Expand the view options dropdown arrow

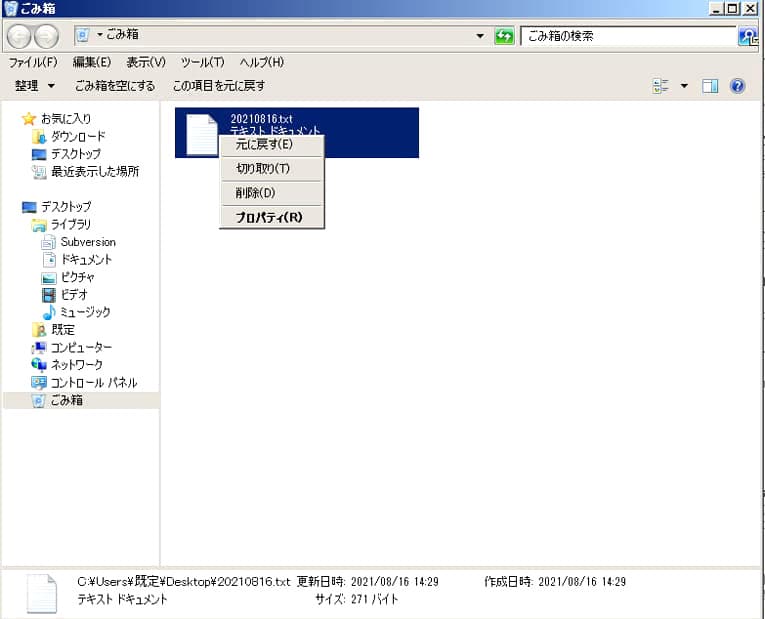pos(685,86)
